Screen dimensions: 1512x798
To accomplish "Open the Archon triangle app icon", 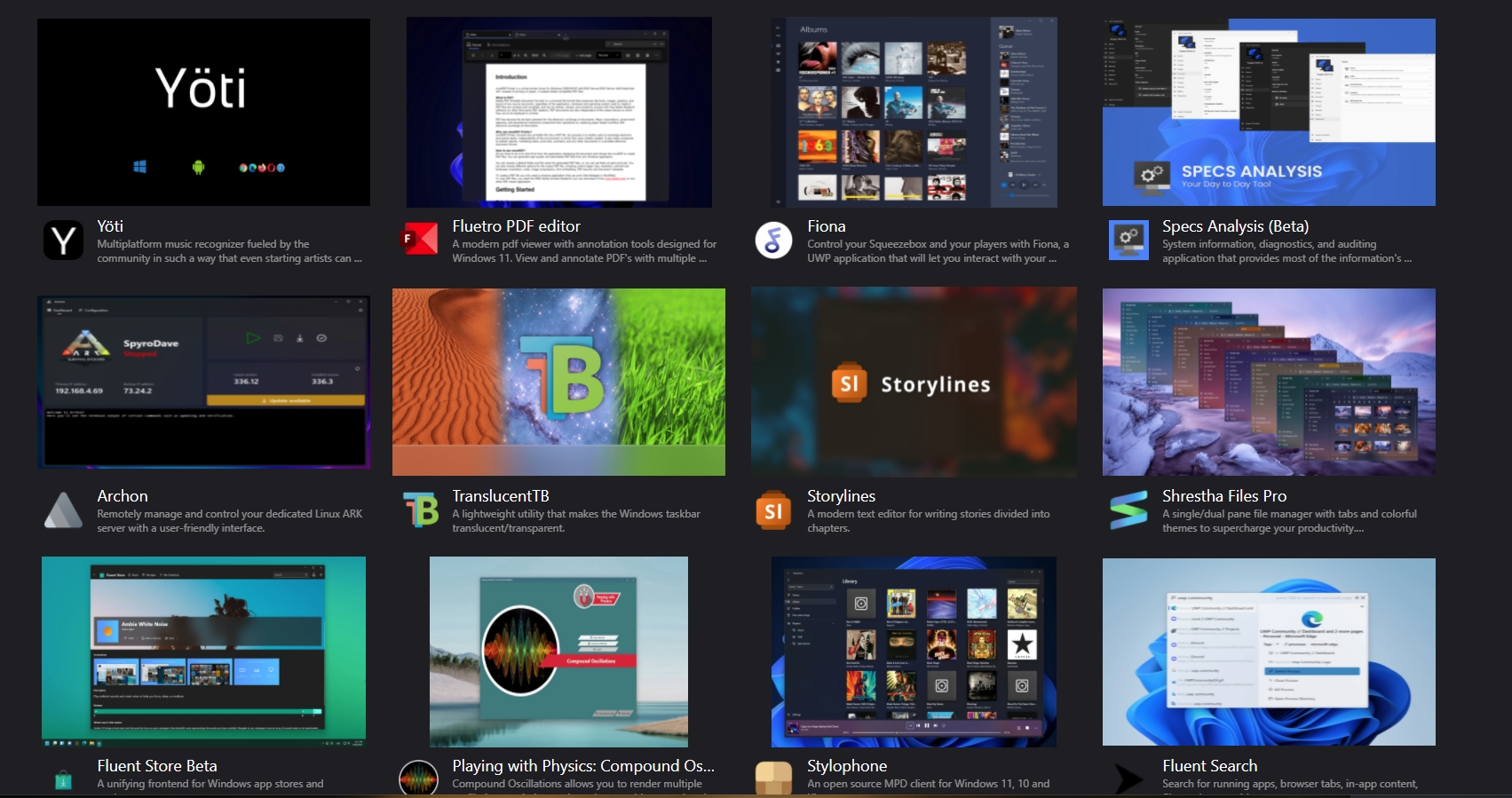I will [x=63, y=510].
